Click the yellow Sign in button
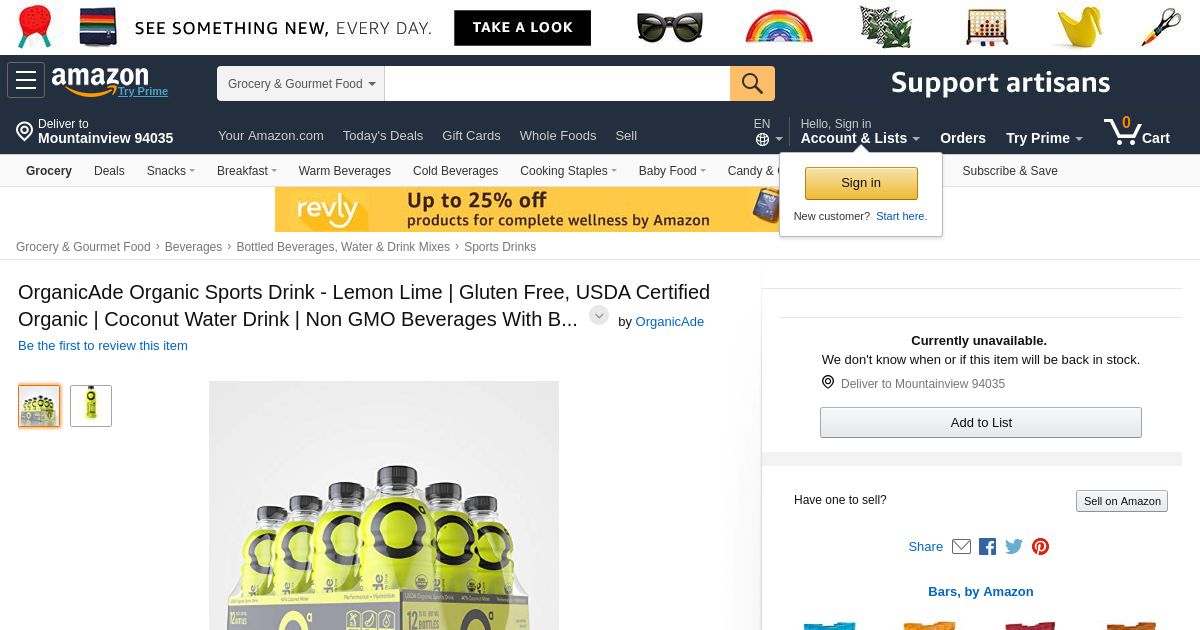The image size is (1200, 630). pos(861,183)
